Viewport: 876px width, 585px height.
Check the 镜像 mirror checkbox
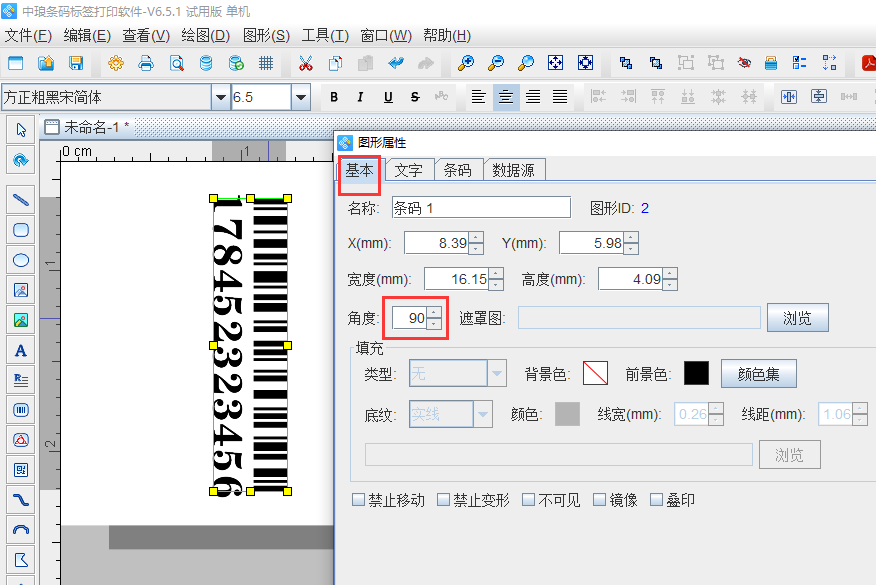click(x=599, y=500)
